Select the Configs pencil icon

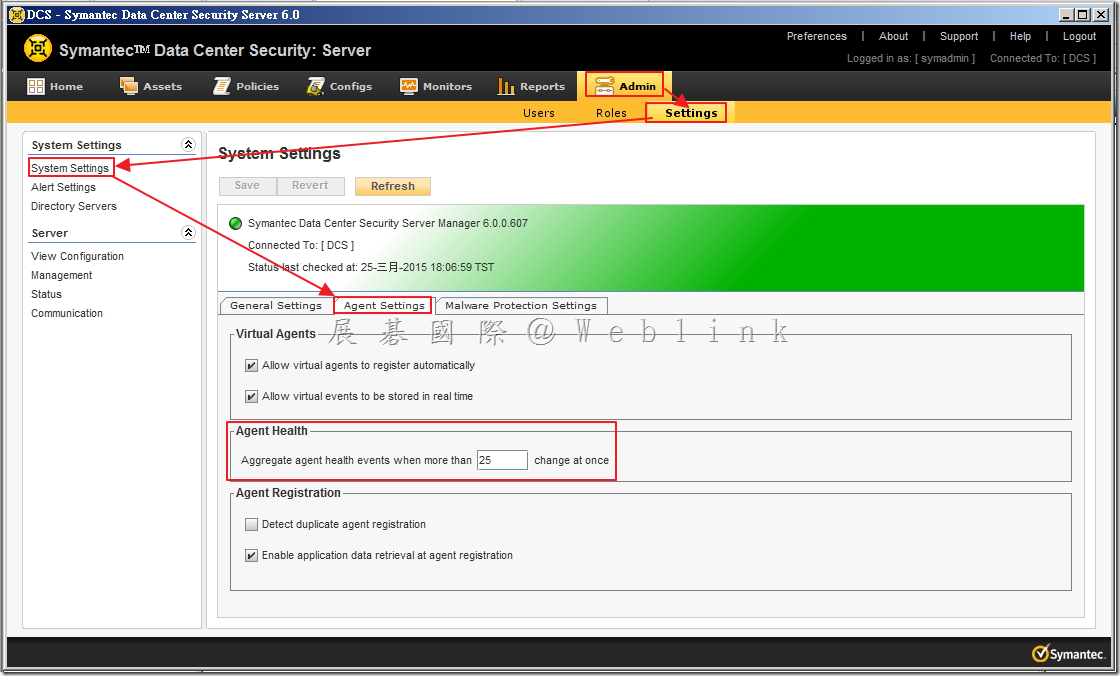pos(316,86)
